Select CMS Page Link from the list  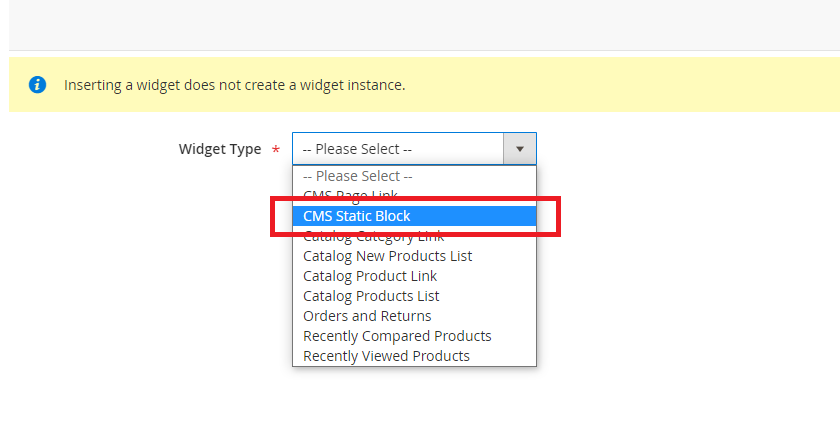350,195
